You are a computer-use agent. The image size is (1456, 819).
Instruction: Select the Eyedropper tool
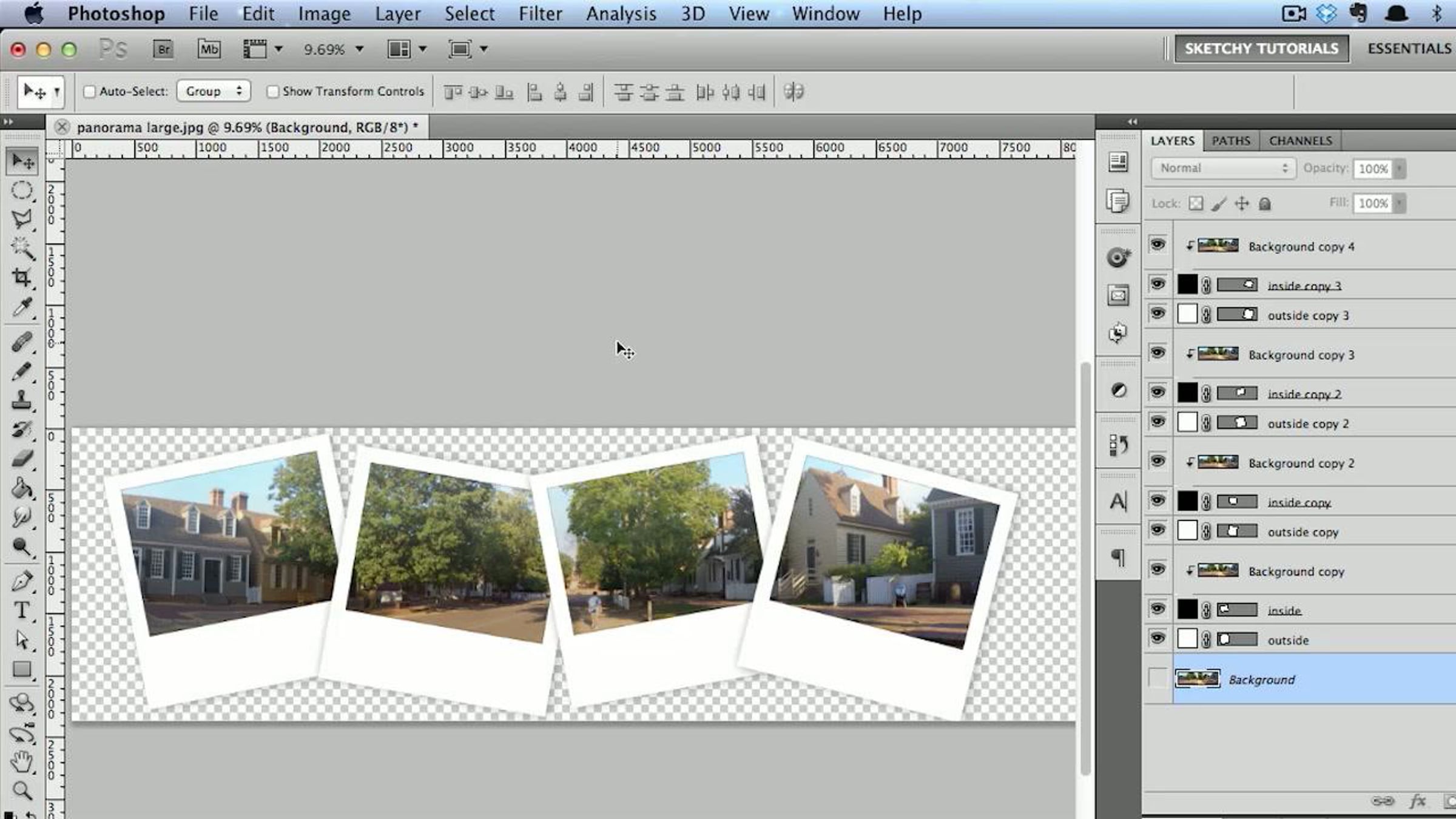[22, 308]
